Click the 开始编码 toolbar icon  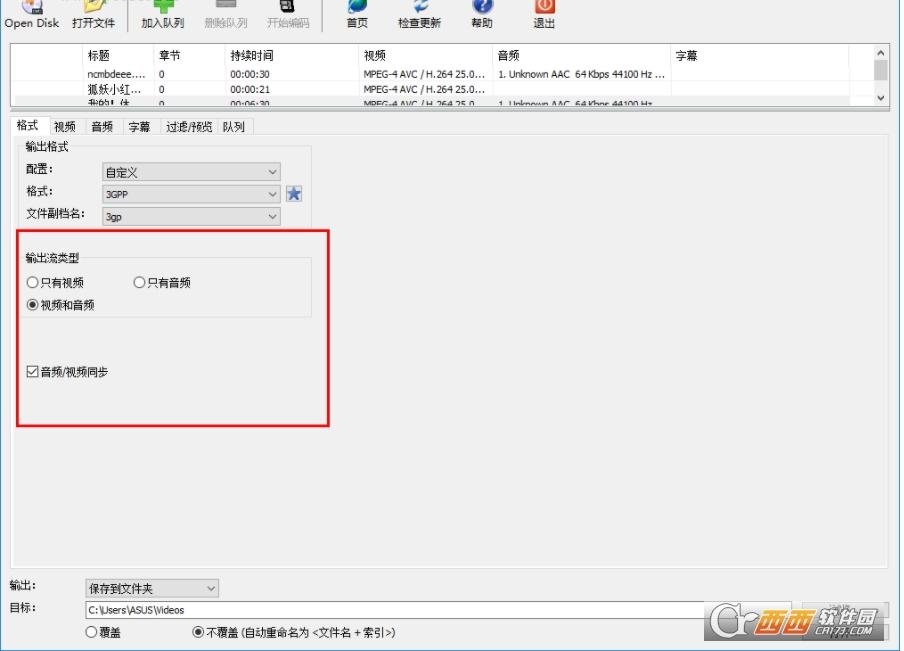pyautogui.click(x=288, y=6)
